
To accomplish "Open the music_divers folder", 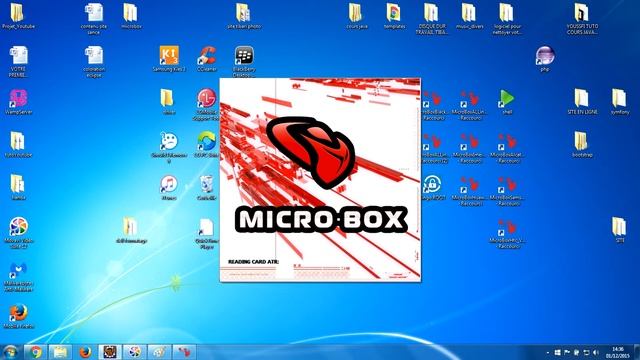I will [x=469, y=16].
